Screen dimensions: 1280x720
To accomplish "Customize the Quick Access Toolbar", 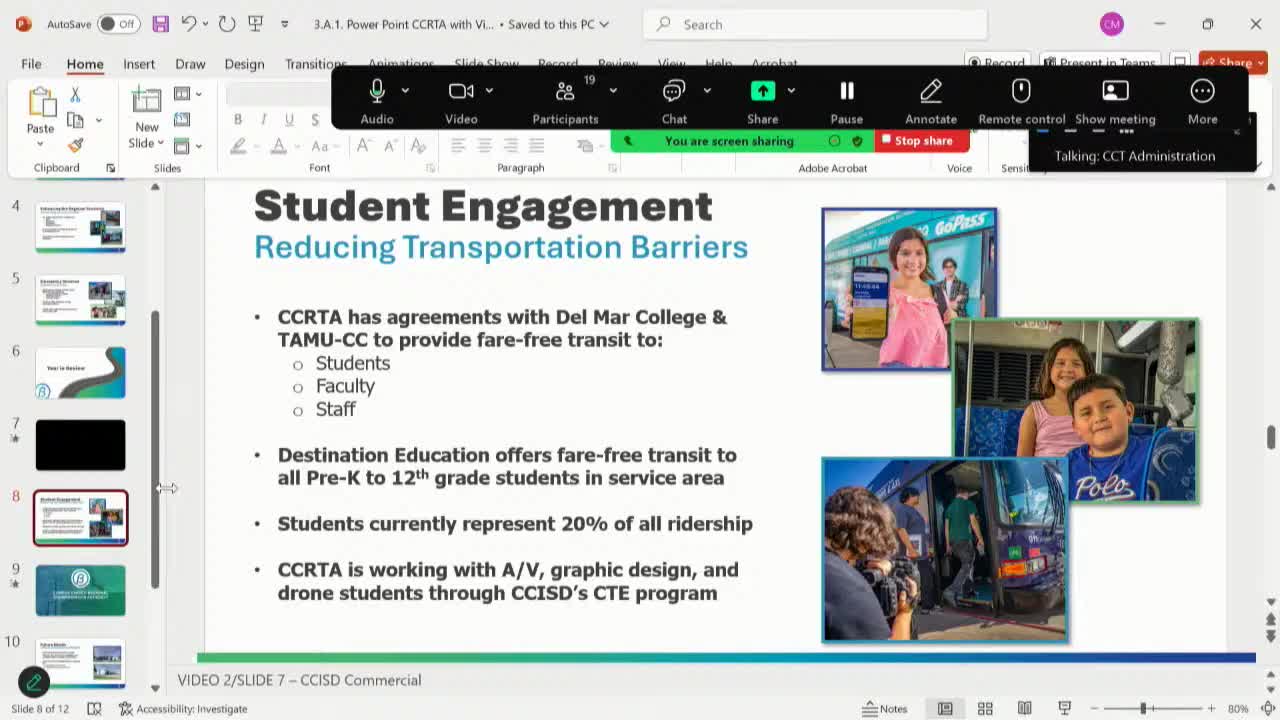I will coord(285,24).
